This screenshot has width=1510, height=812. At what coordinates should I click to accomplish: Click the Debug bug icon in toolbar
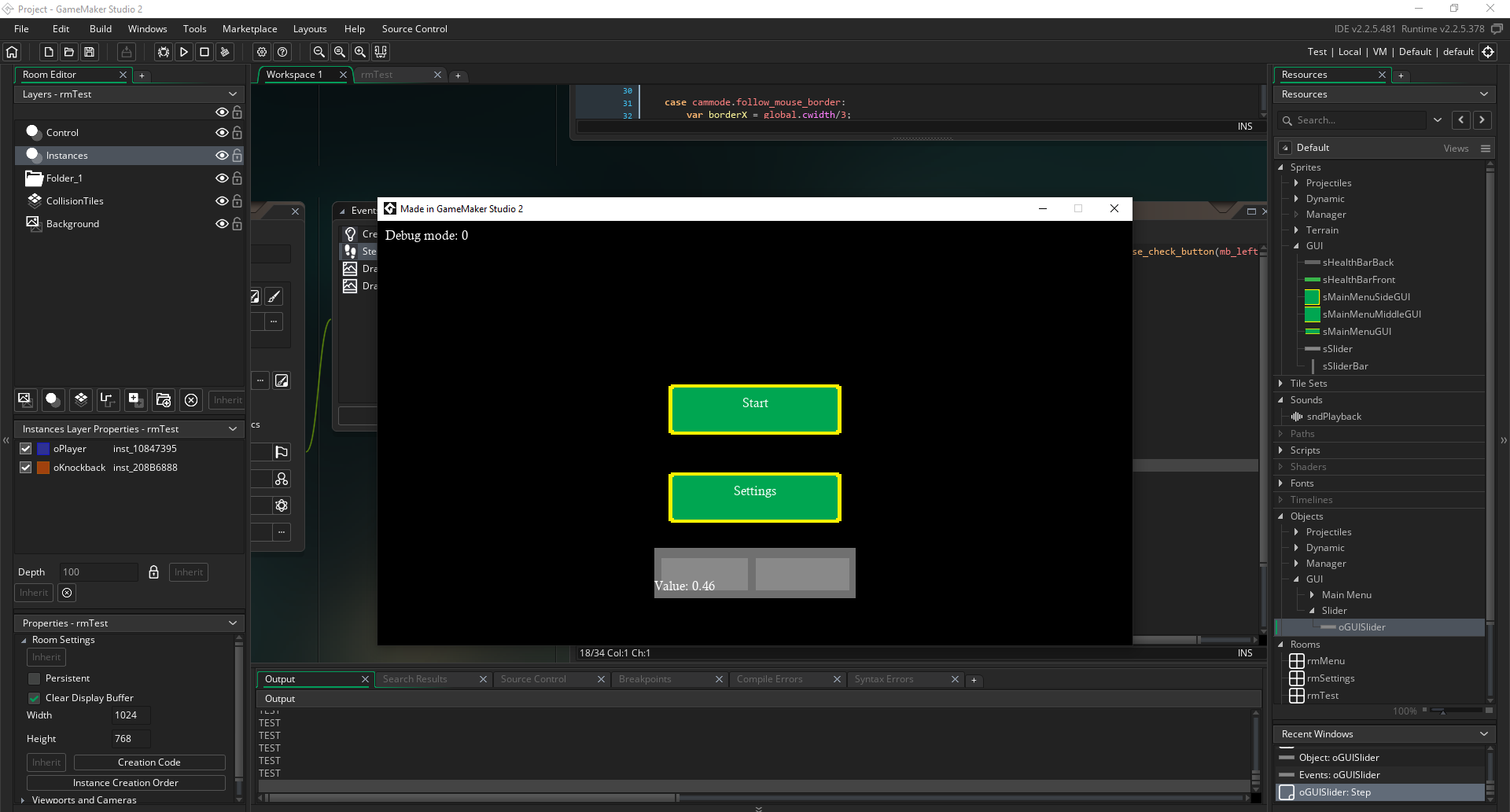[x=164, y=52]
